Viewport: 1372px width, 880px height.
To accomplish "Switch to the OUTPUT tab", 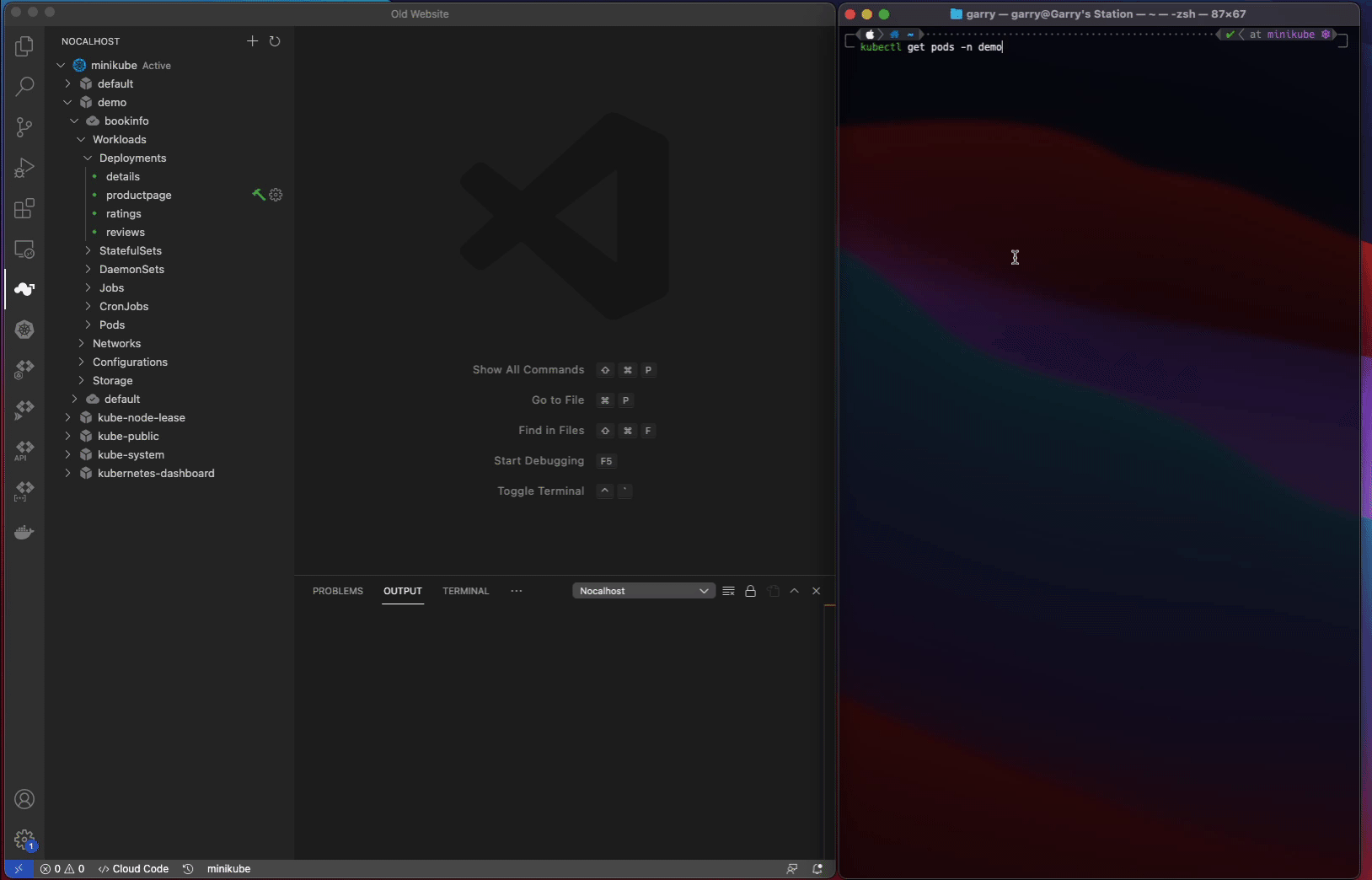I will 403,591.
